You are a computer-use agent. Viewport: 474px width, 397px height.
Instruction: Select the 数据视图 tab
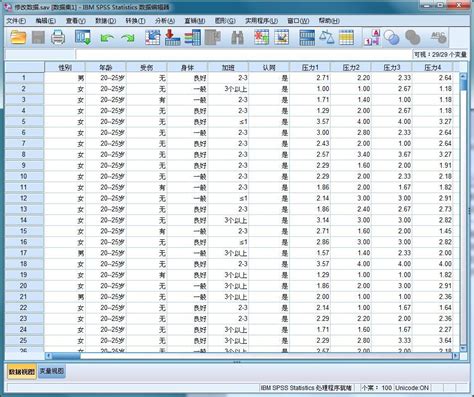coord(22,371)
